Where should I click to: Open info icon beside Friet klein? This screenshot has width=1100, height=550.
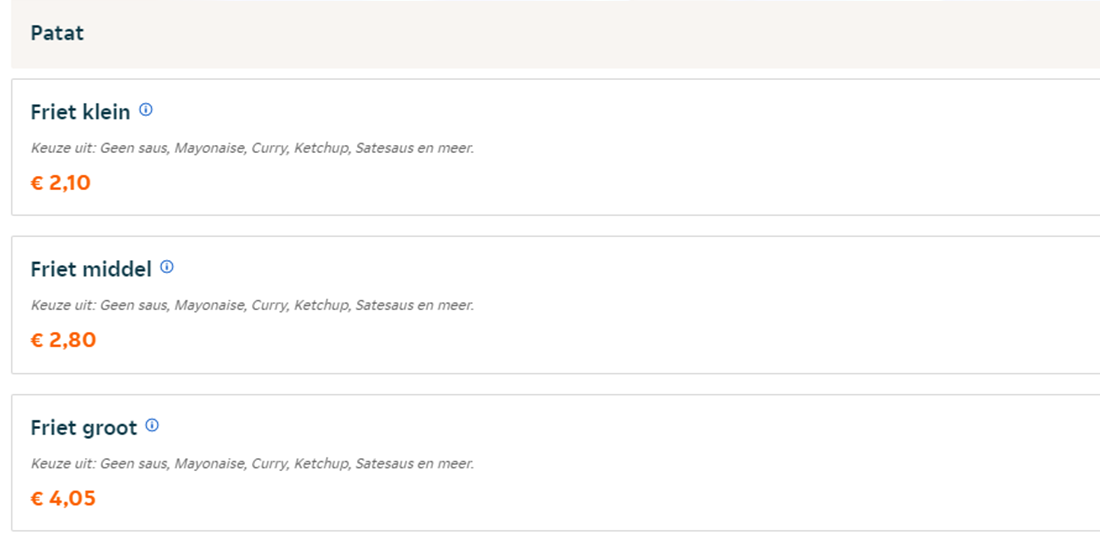click(146, 110)
